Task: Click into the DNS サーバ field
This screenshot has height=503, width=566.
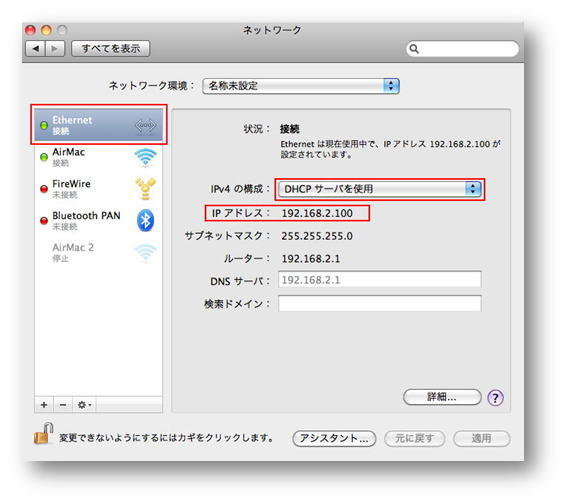Action: click(x=380, y=280)
